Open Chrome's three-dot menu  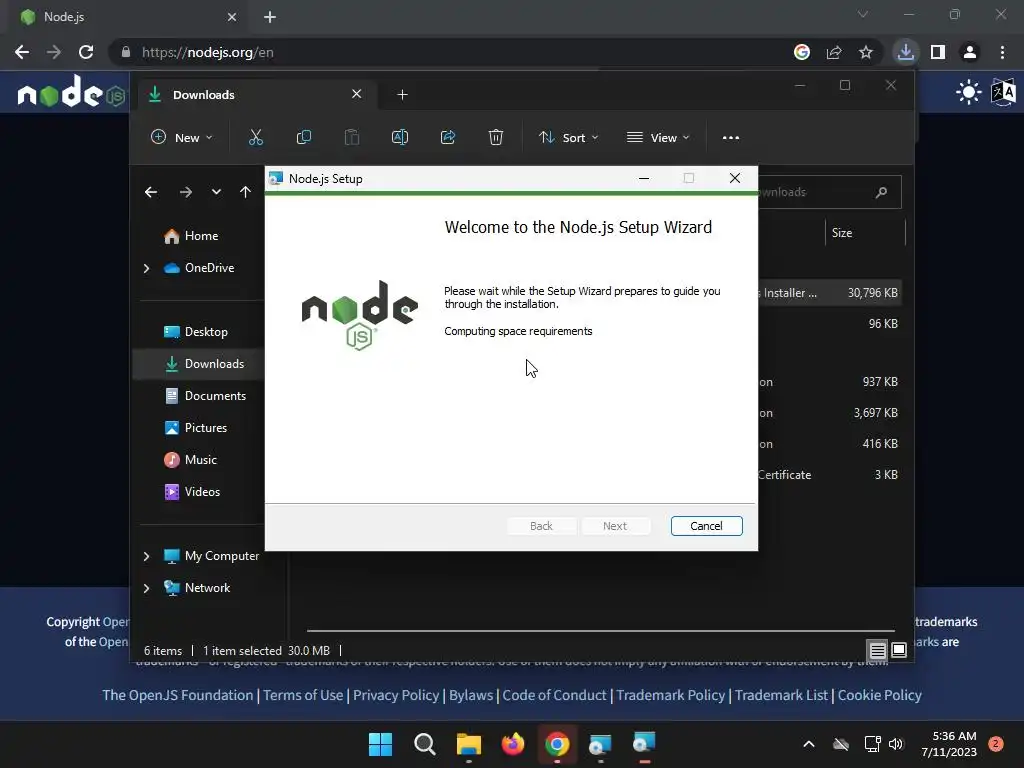[x=1002, y=52]
